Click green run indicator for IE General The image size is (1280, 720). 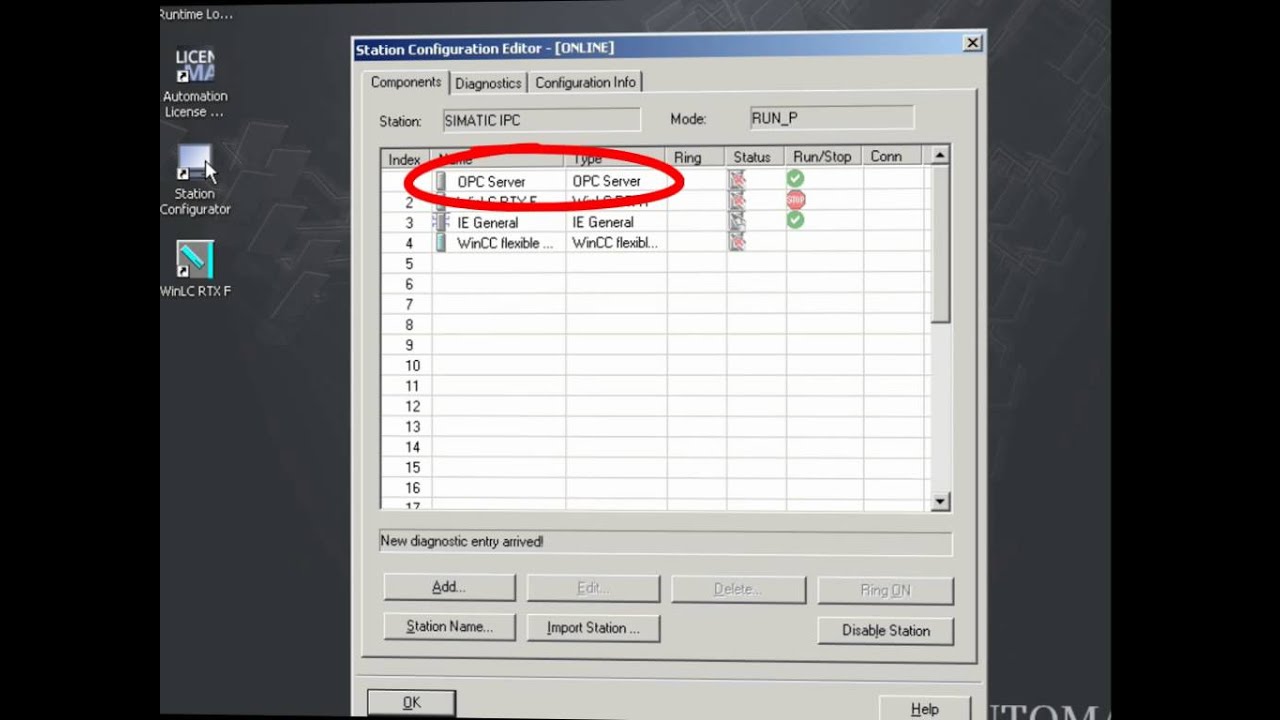click(x=795, y=219)
